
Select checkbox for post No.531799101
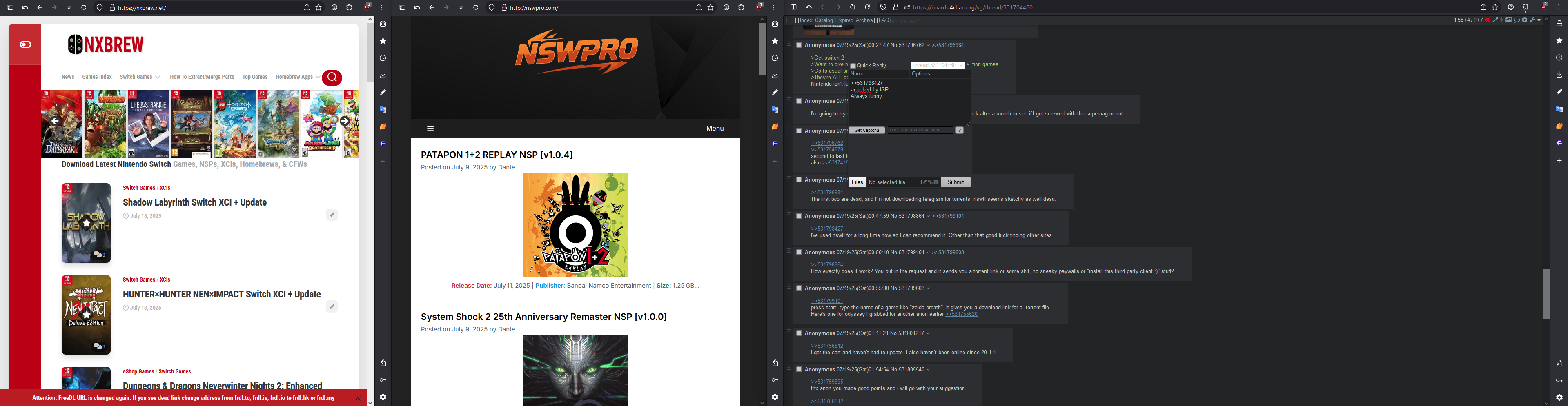pyautogui.click(x=799, y=252)
